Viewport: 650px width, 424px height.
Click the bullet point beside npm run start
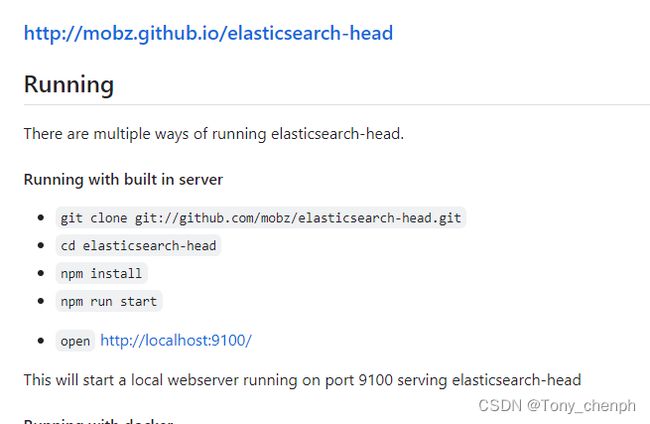[x=41, y=301]
